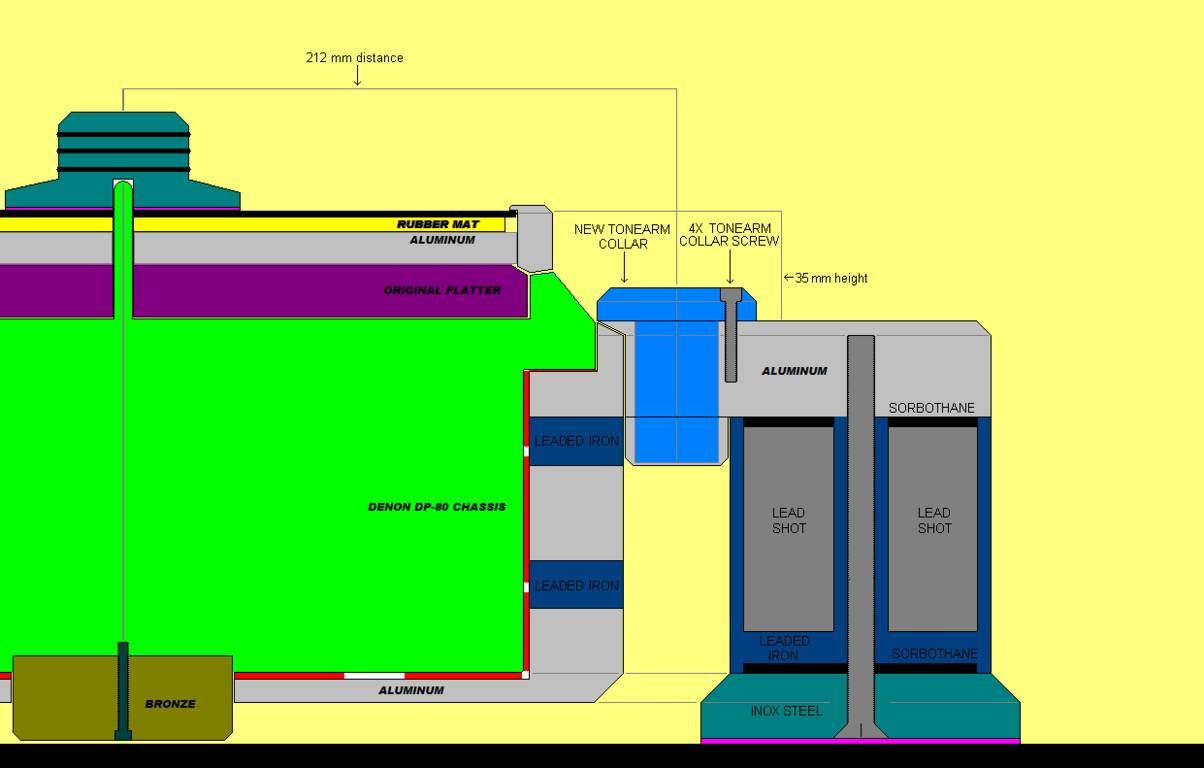Select the LEADED IRON label nearest the tonearm collar
1204x768 pixels.
pos(576,441)
